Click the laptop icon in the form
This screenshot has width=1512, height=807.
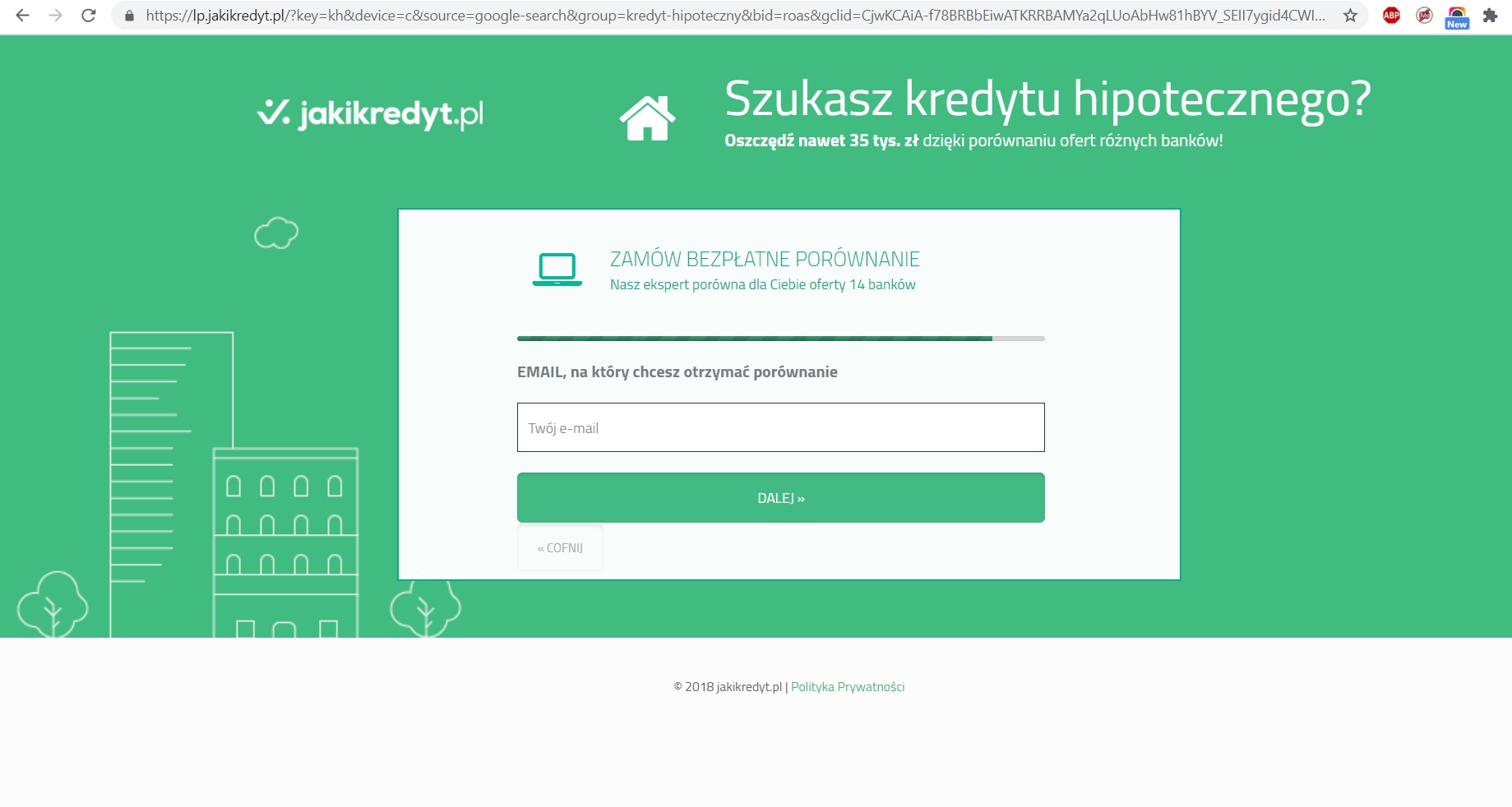point(557,270)
